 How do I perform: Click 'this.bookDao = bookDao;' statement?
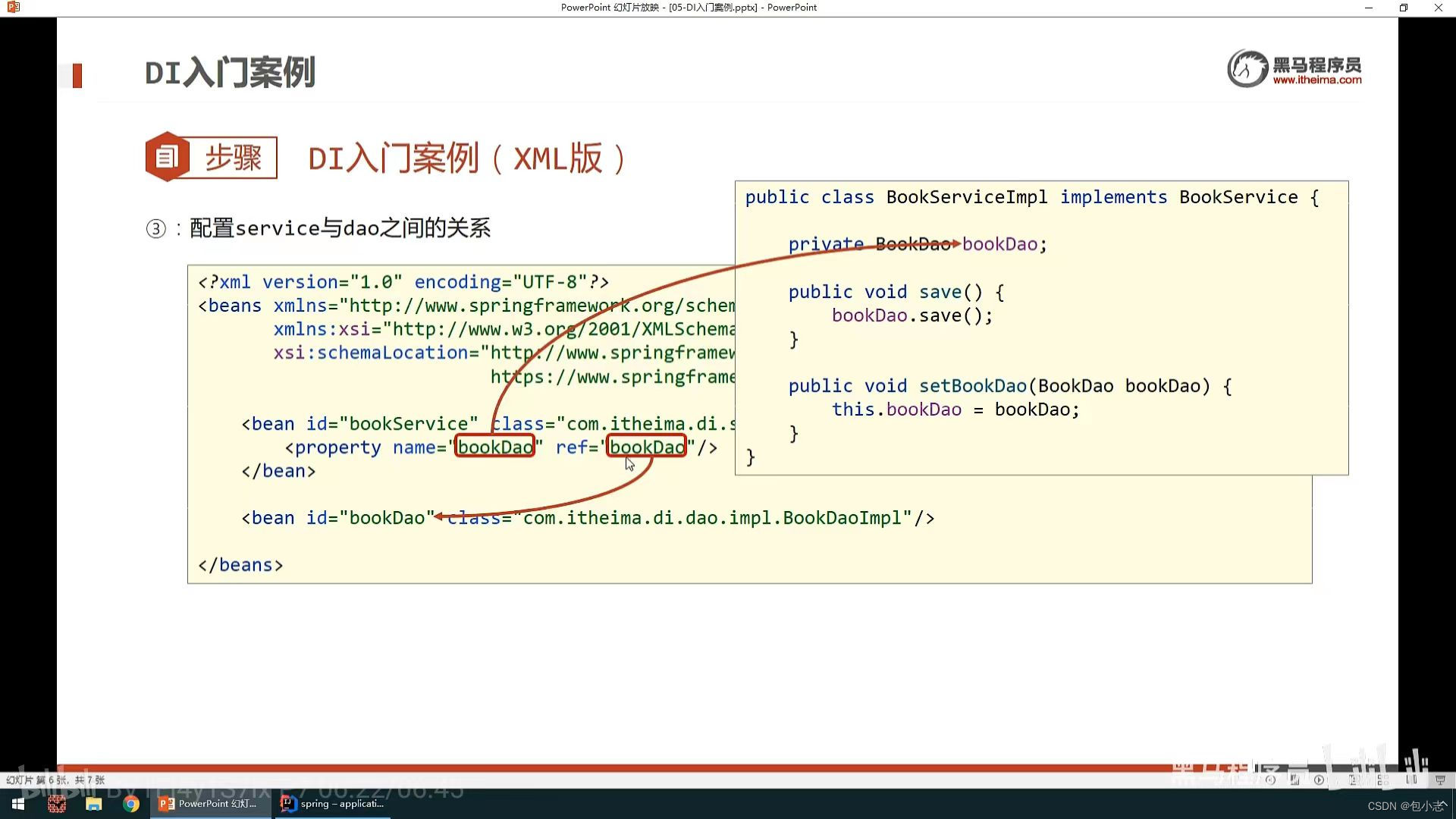click(955, 409)
